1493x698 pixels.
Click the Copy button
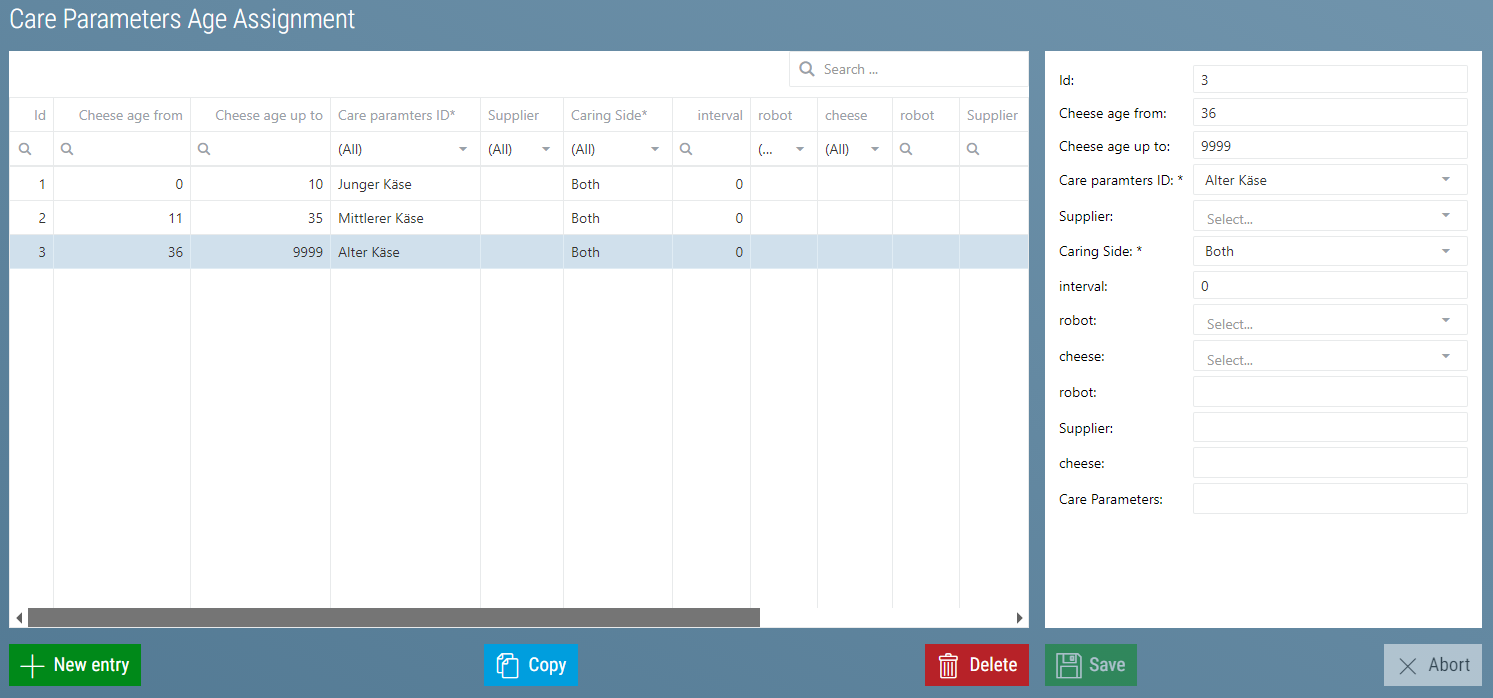(530, 664)
